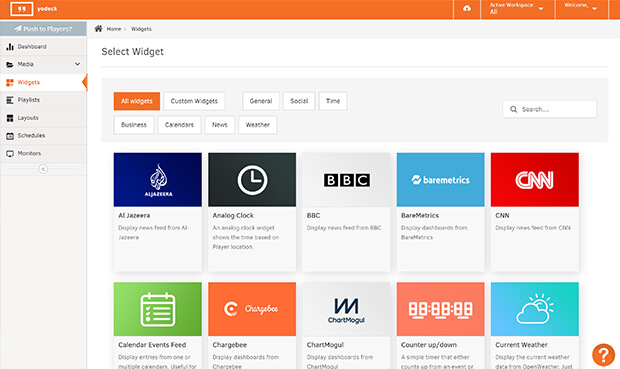Click the Layouts icon in sidebar
This screenshot has width=620, height=369.
10,118
